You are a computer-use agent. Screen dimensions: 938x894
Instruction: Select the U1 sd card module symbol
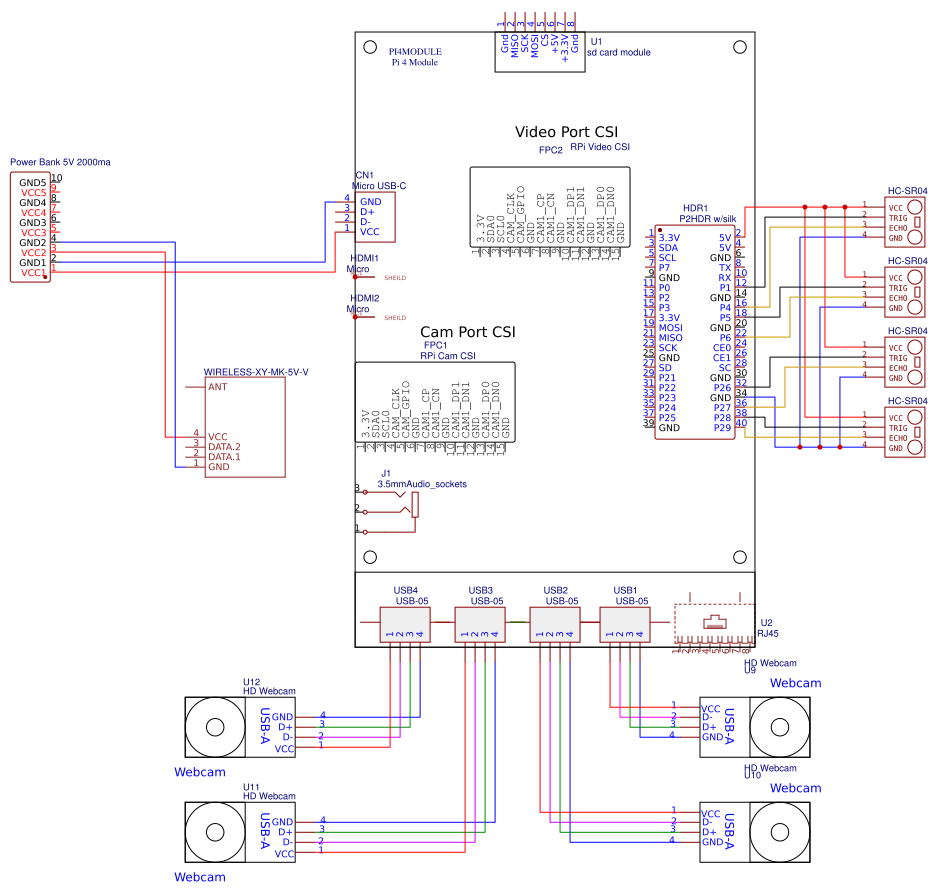(539, 49)
